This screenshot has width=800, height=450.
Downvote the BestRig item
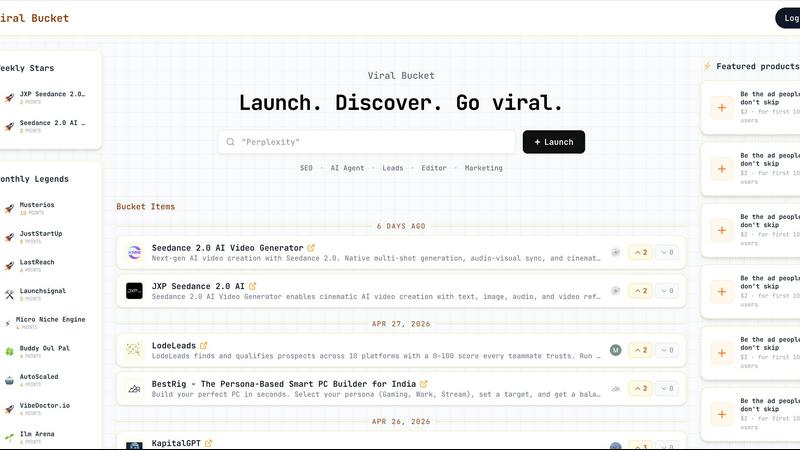pos(667,389)
